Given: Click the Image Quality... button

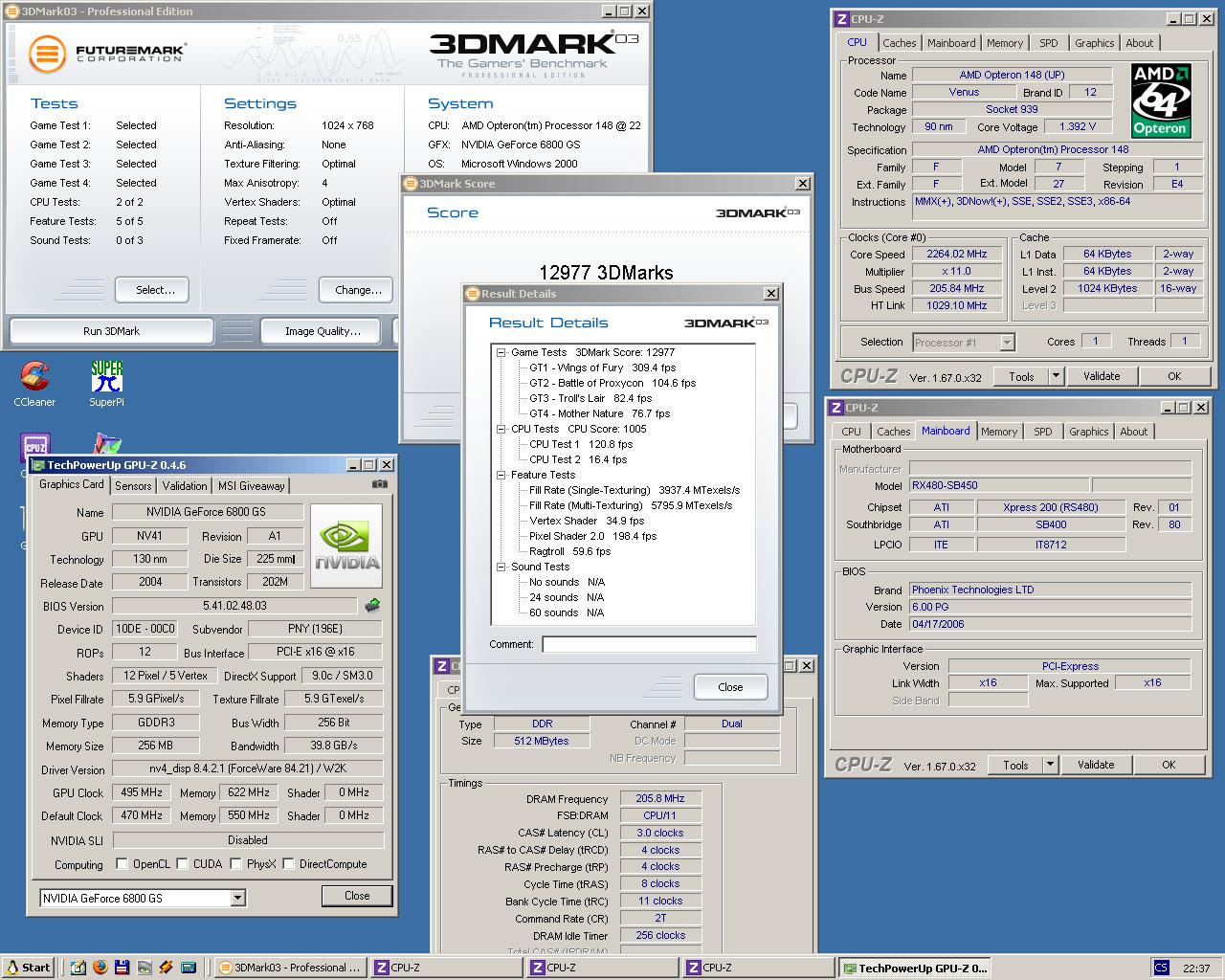Looking at the screenshot, I should click(323, 331).
